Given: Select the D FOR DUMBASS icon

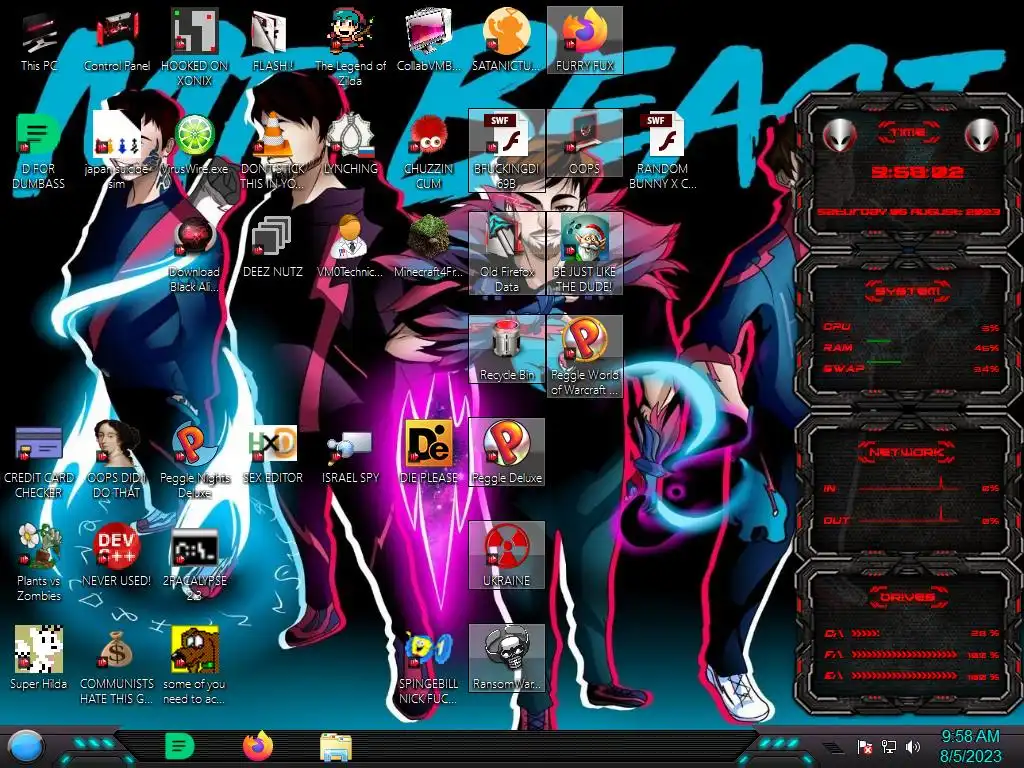Looking at the screenshot, I should coord(39,152).
